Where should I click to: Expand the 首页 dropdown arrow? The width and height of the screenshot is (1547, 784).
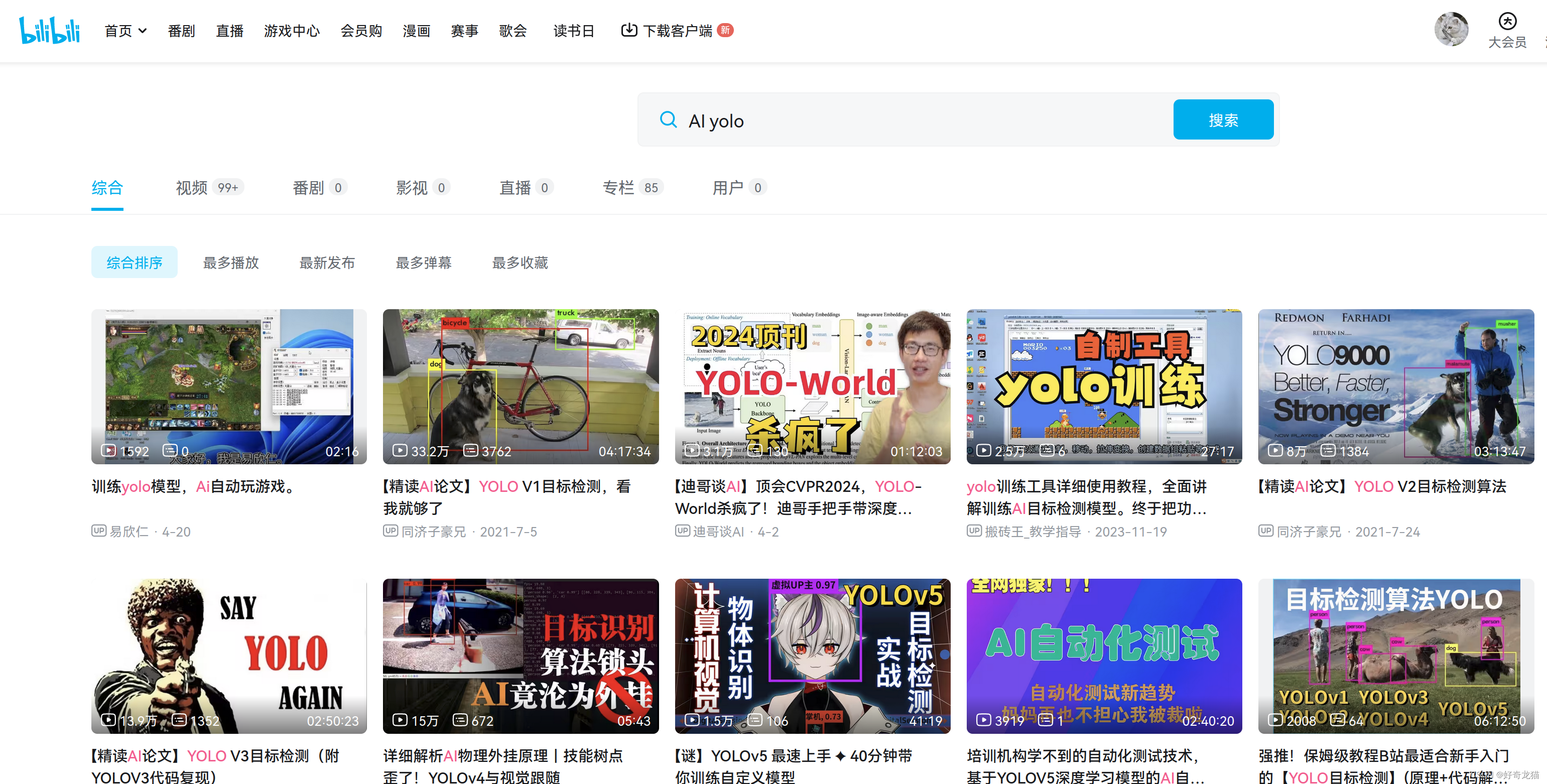point(143,31)
